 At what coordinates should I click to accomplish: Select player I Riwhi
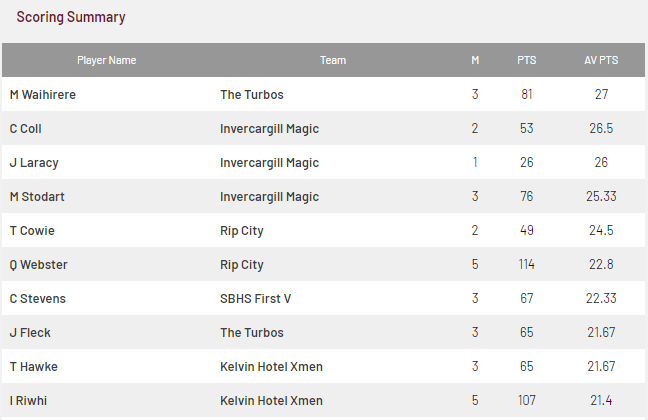[x=28, y=401]
